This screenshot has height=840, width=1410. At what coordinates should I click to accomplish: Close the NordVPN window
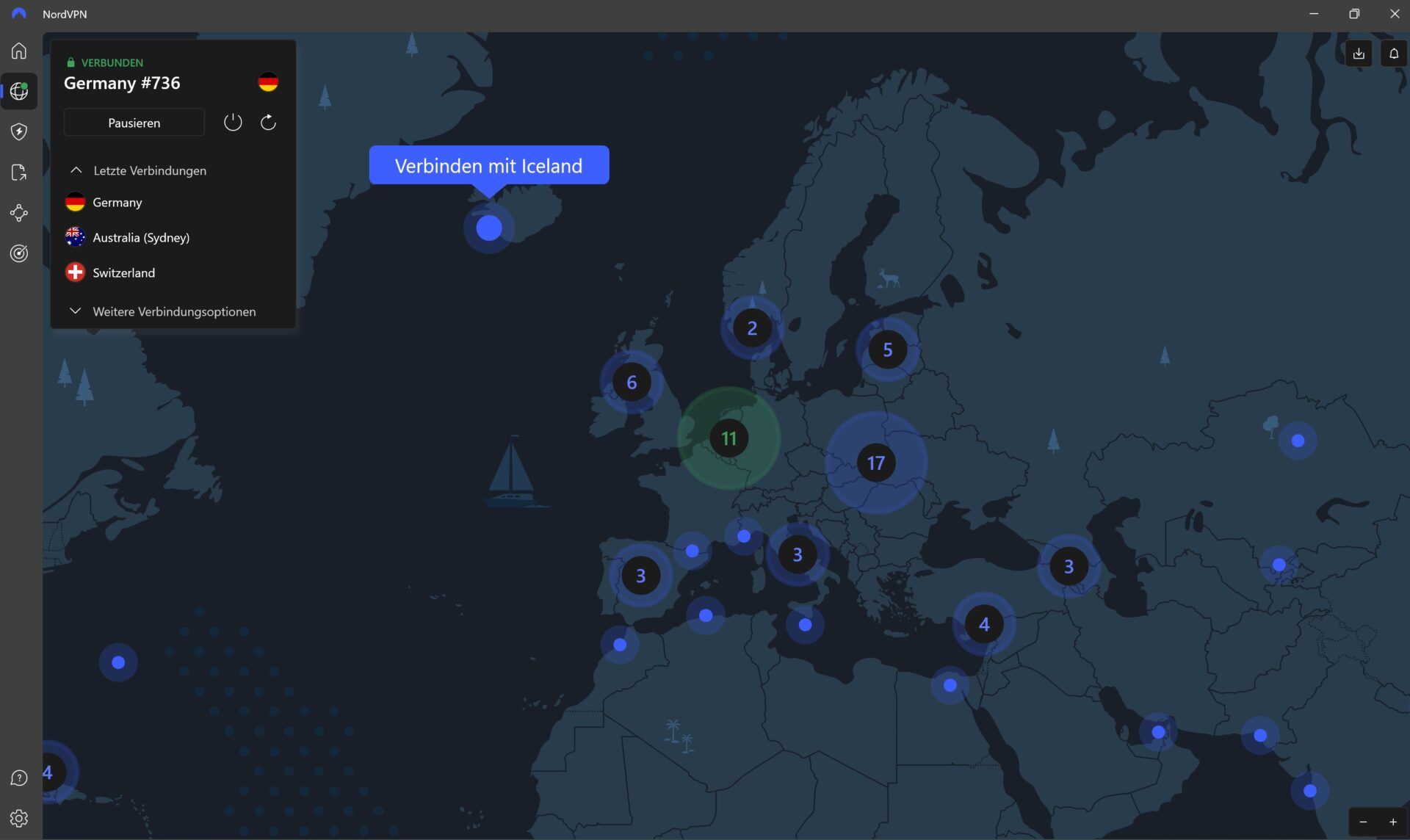[x=1394, y=14]
